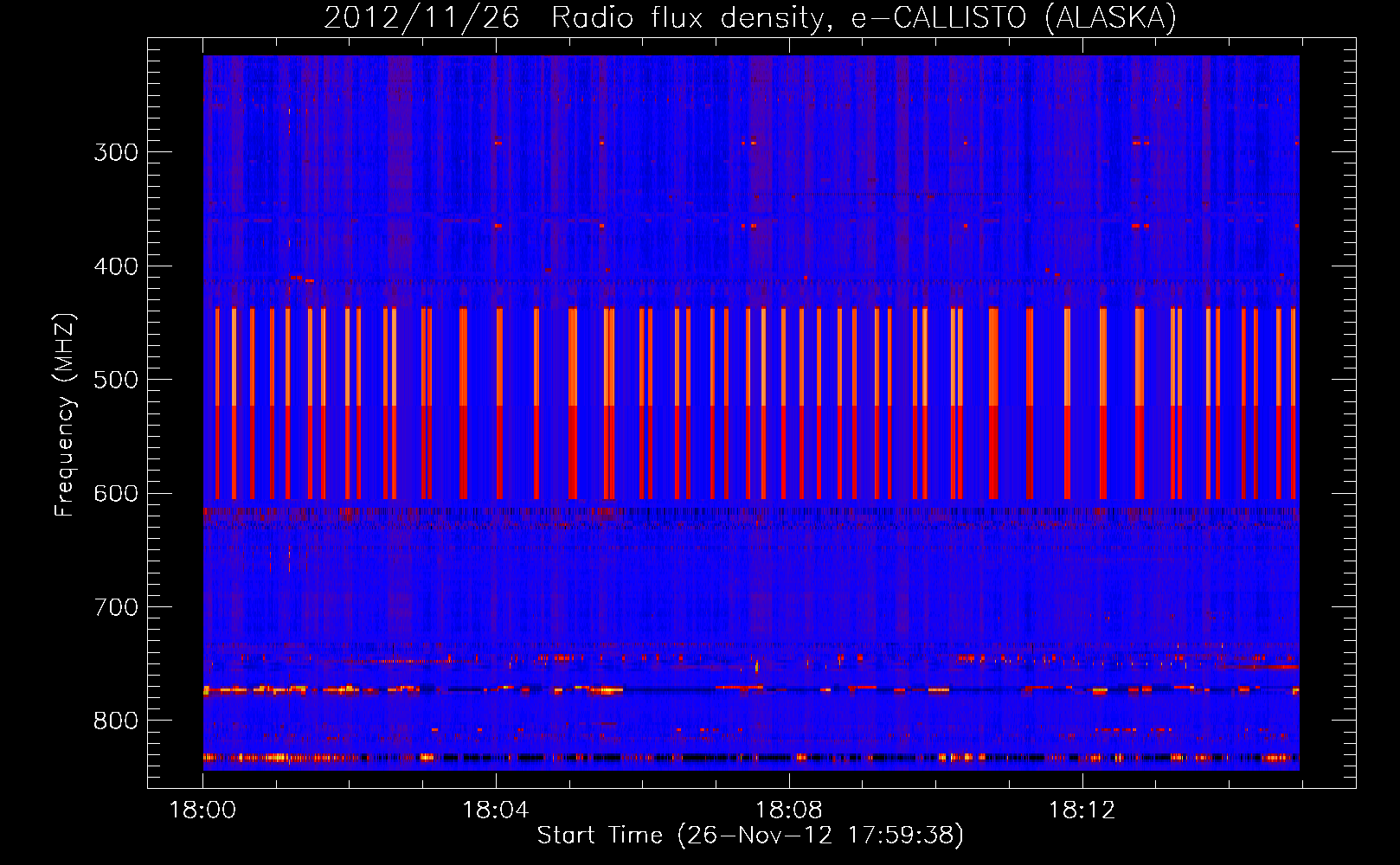Click the Start Time axis caption
This screenshot has height=865, width=1400.
click(750, 836)
